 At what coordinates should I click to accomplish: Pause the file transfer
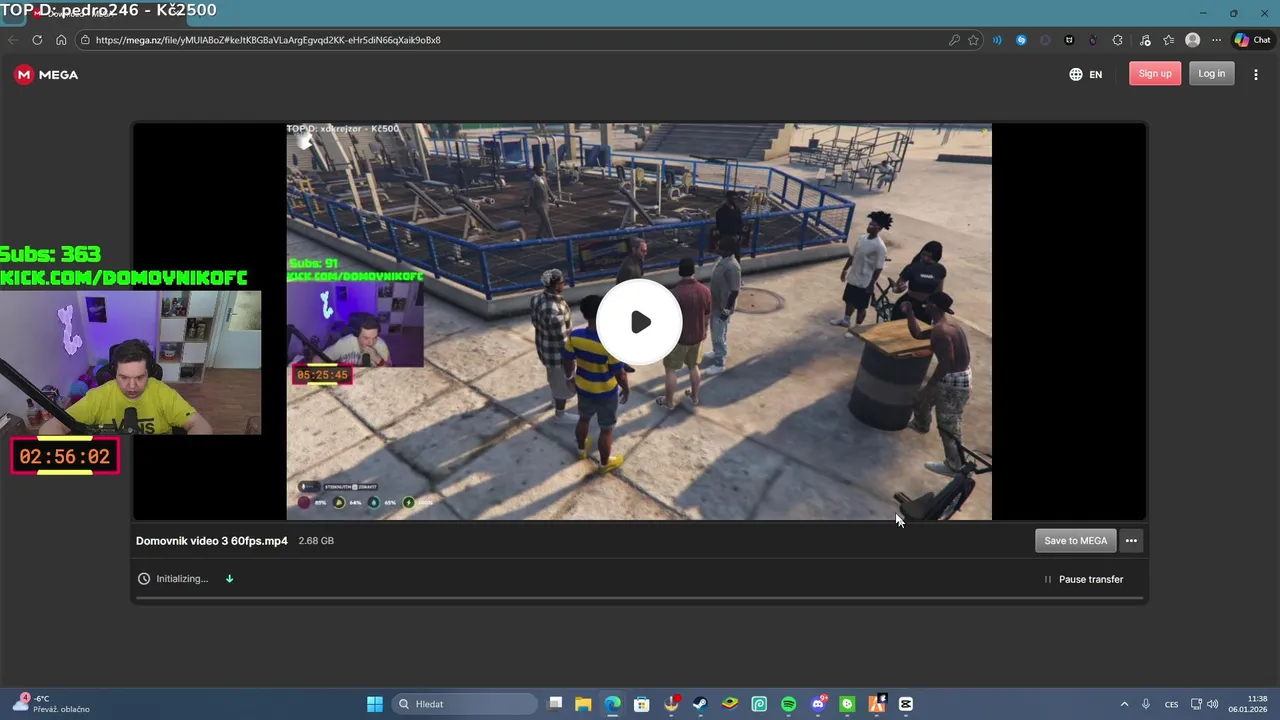tap(1084, 579)
